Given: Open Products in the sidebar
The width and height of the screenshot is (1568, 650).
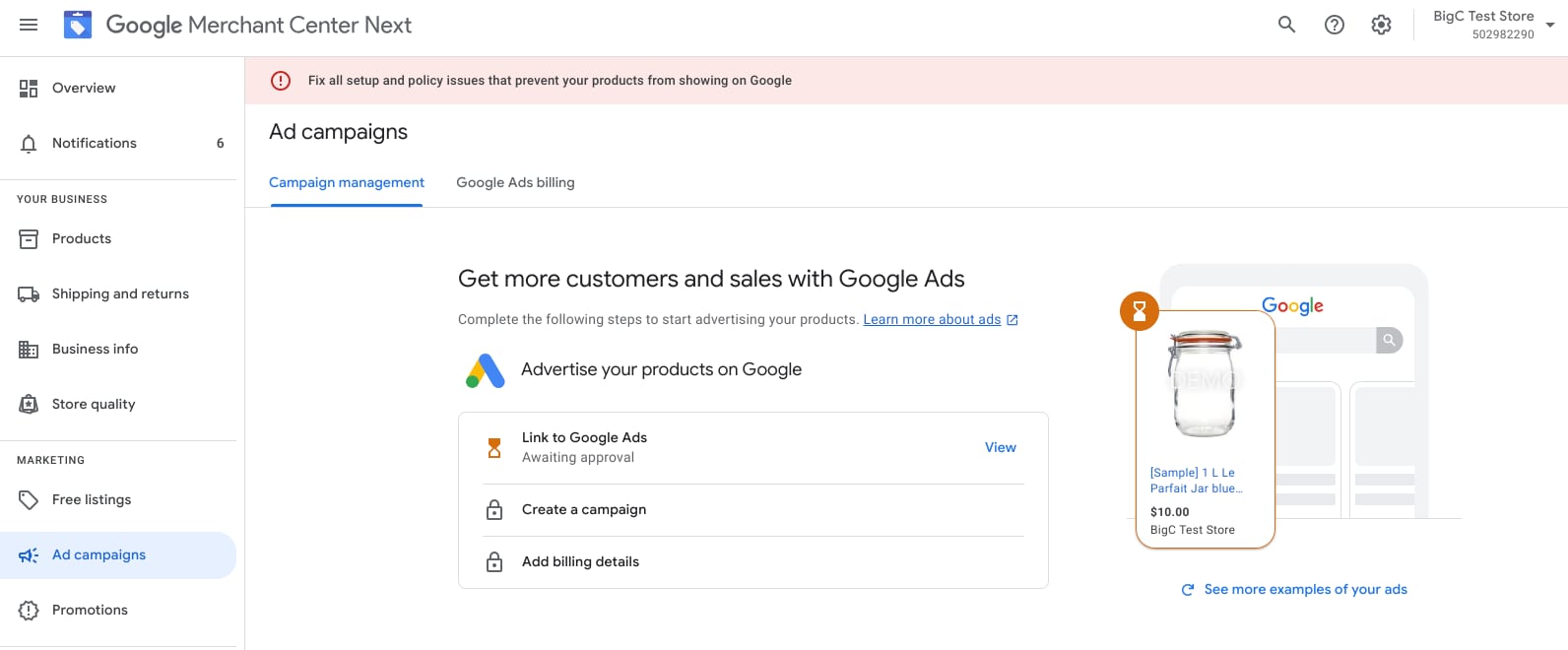Looking at the screenshot, I should pos(82,238).
